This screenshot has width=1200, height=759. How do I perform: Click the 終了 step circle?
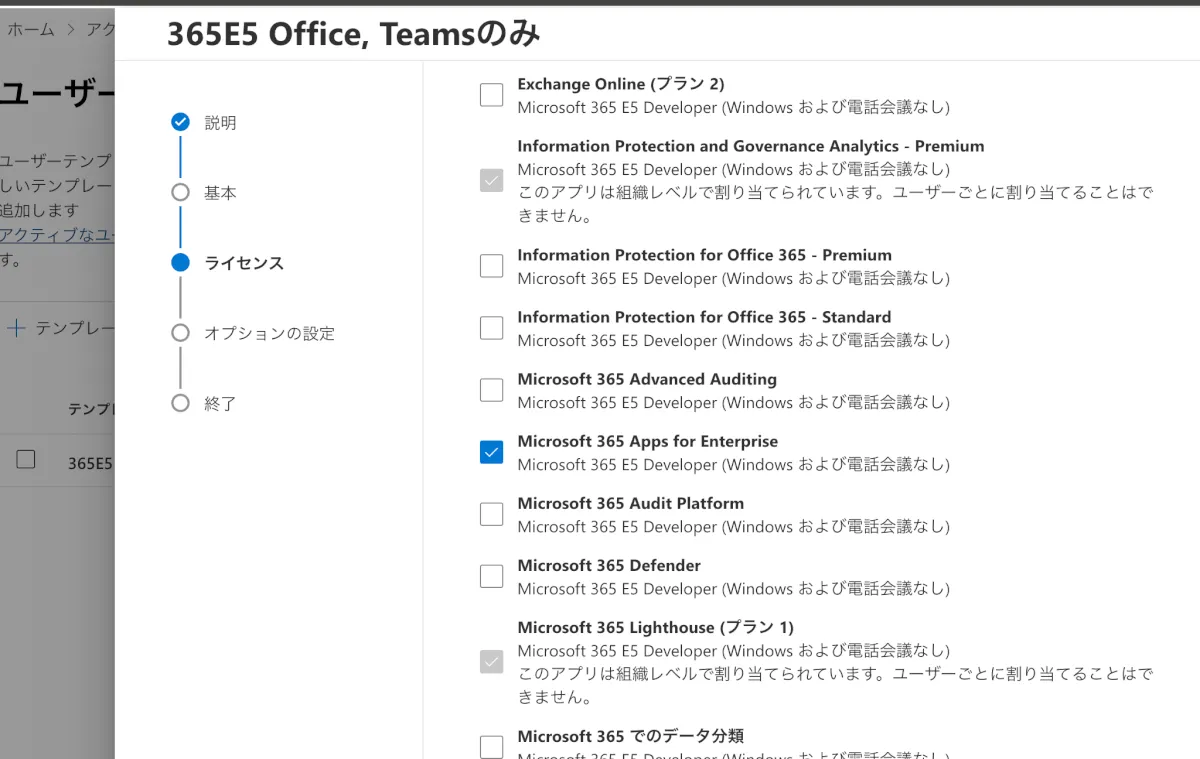180,403
